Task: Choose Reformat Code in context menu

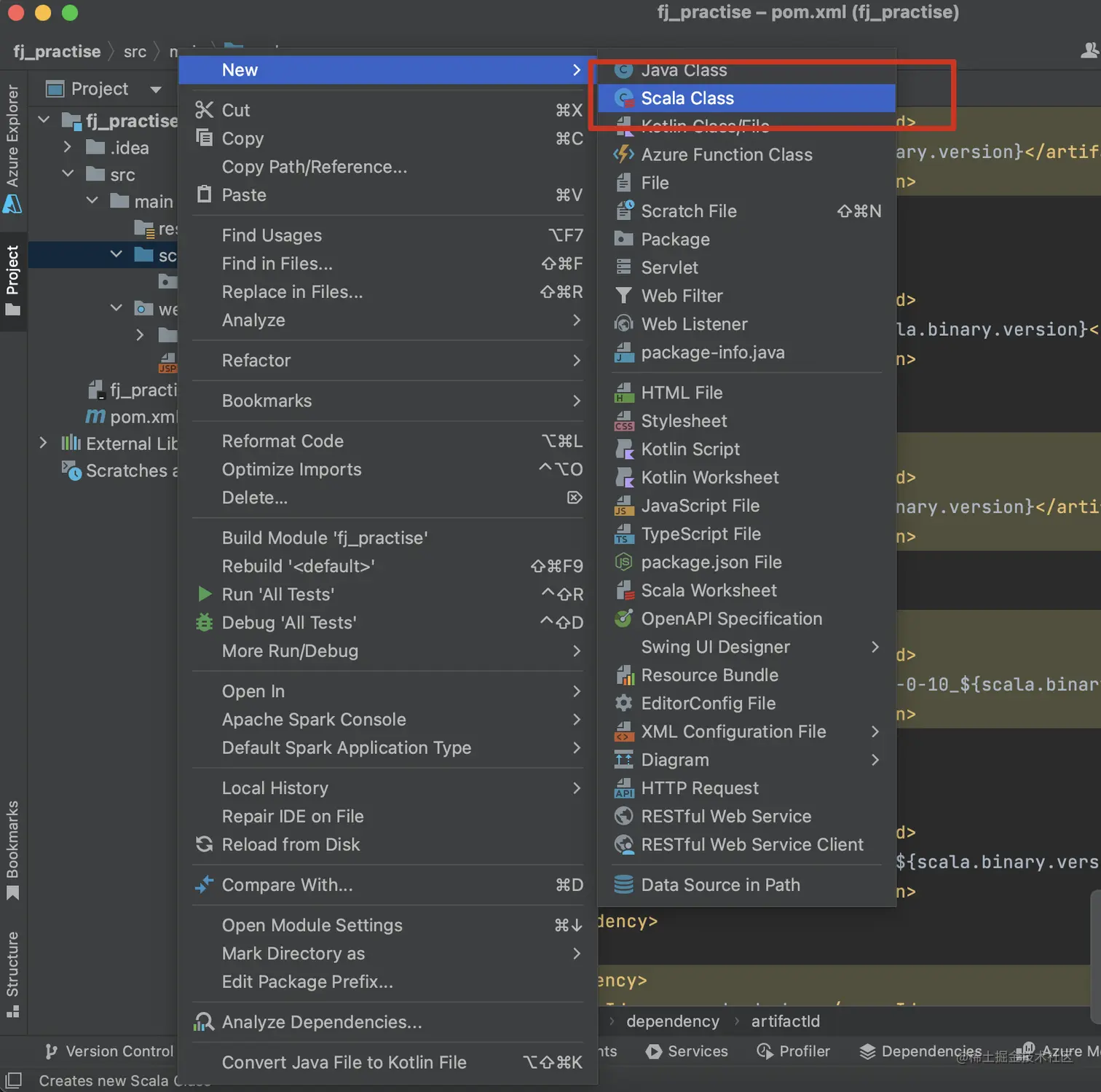Action: (388, 441)
